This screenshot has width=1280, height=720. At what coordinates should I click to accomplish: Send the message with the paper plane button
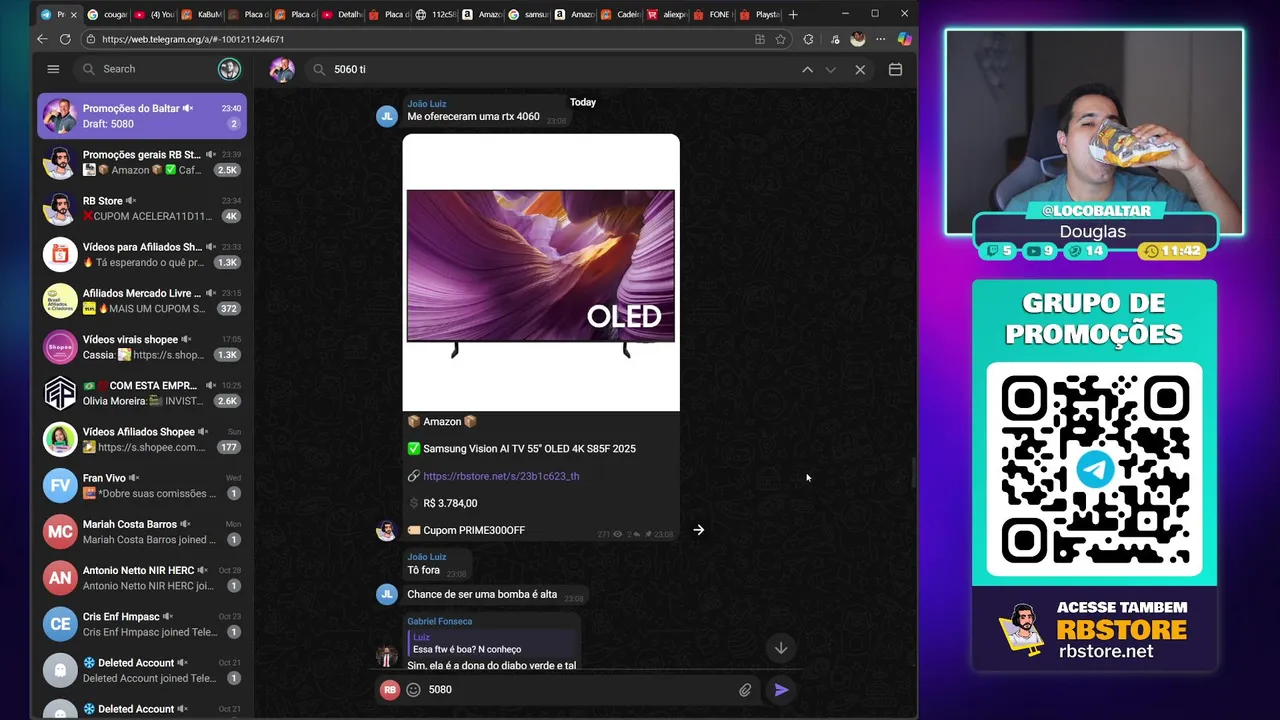(x=781, y=689)
